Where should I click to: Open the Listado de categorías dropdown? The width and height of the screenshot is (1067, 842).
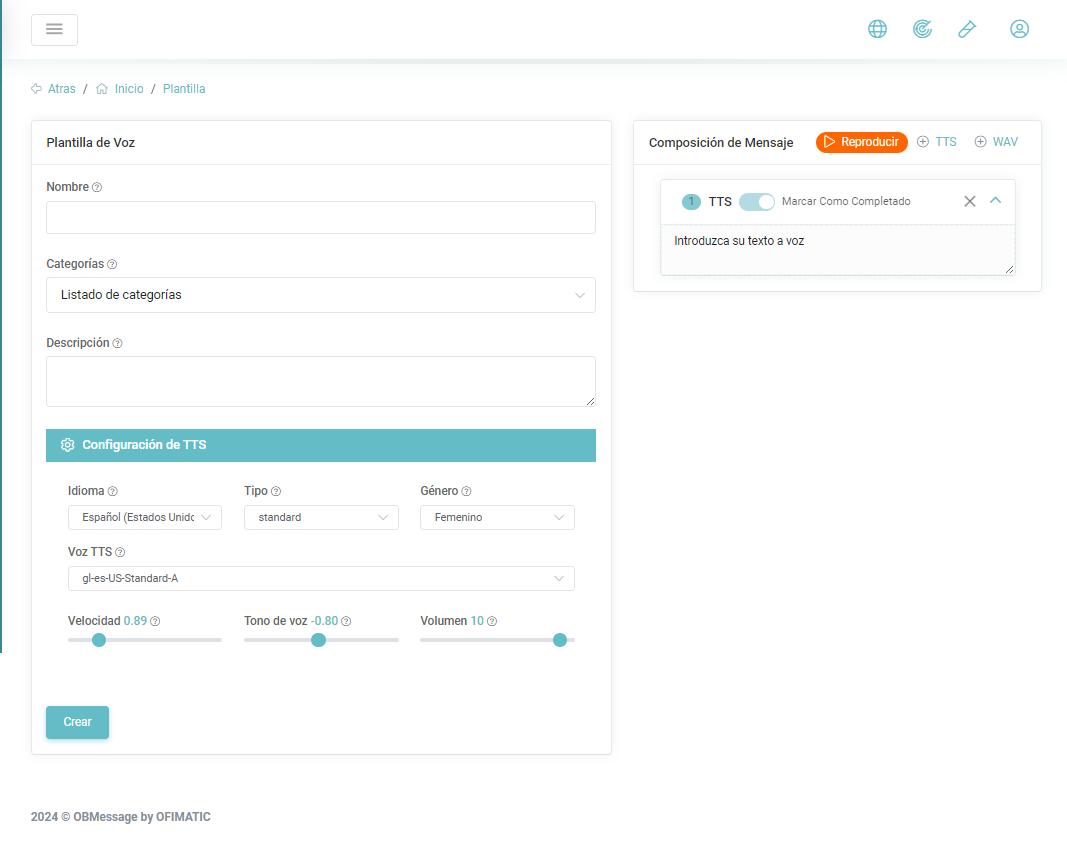point(320,295)
